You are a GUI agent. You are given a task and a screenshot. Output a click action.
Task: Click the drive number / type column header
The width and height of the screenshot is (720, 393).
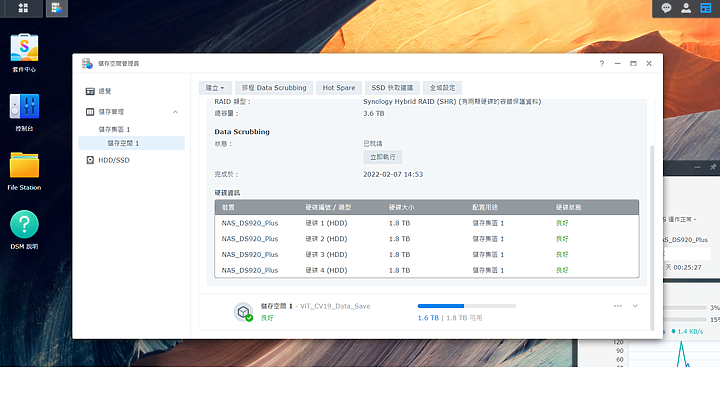coord(328,208)
